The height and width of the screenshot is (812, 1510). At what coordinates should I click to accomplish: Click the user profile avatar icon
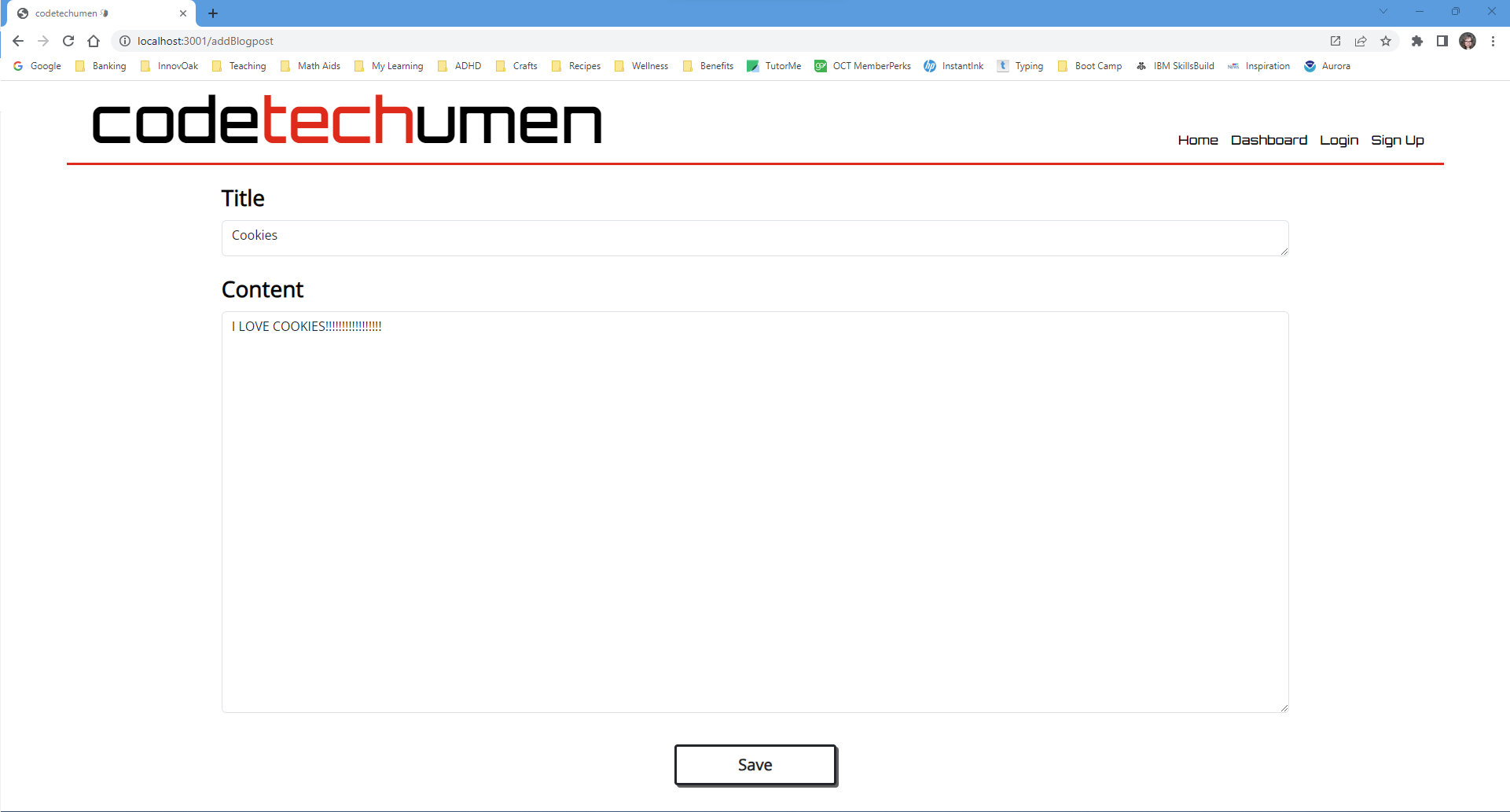click(x=1468, y=41)
